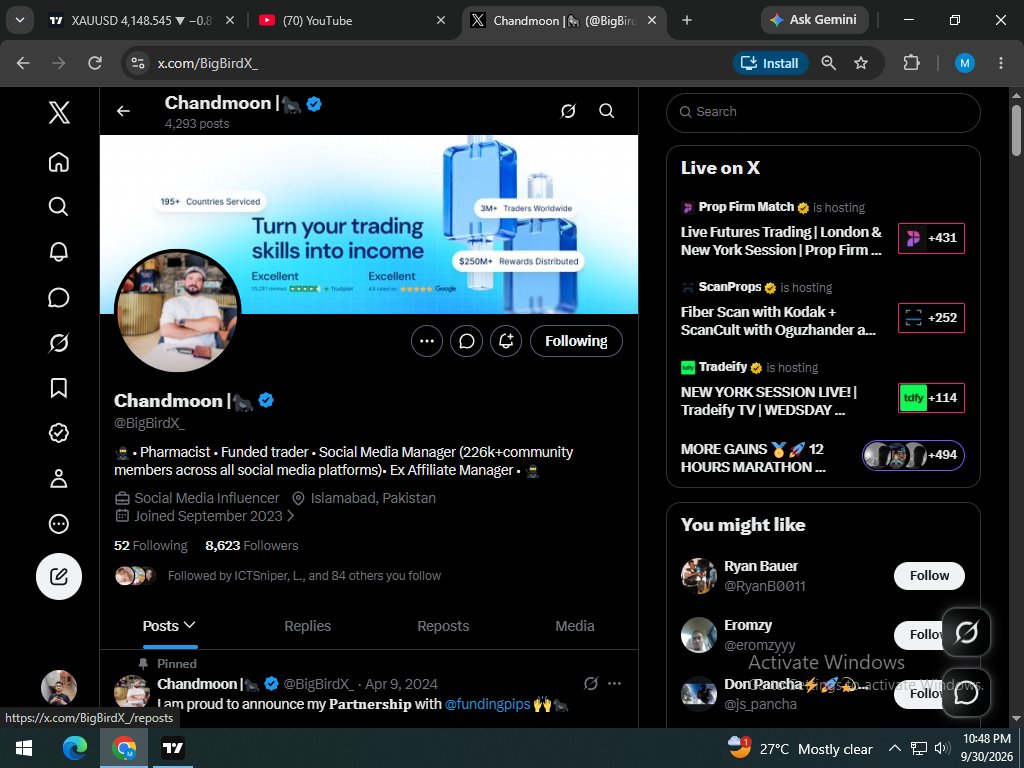The height and width of the screenshot is (768, 1024).
Task: Open Chandmoon's profile picture
Action: [178, 311]
